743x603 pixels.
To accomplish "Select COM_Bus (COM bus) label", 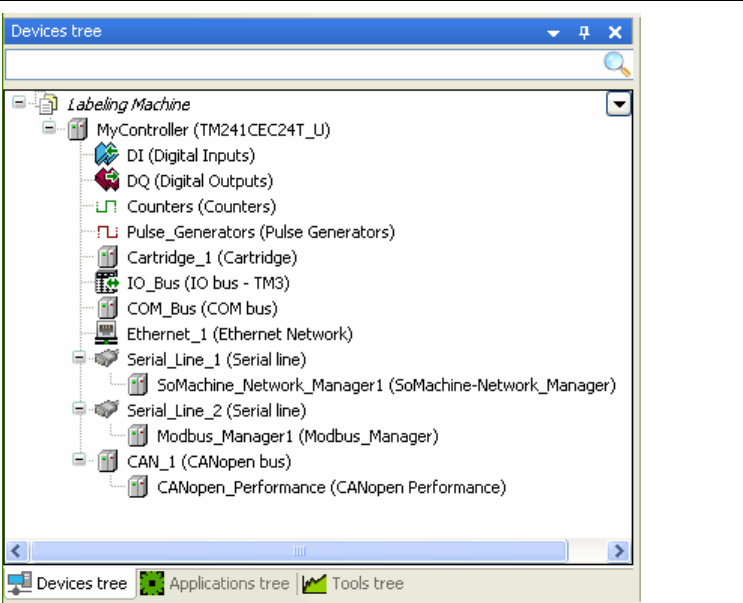I will (x=202, y=309).
